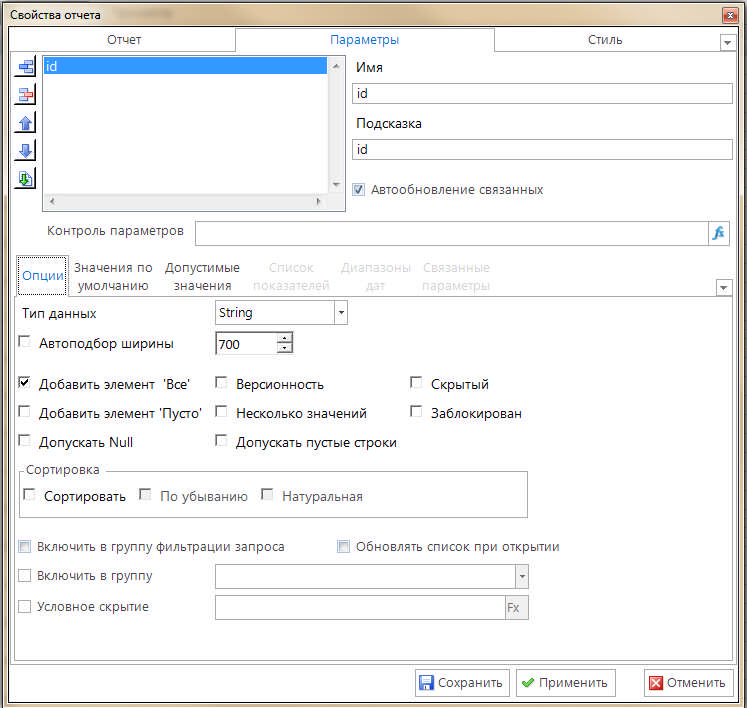Check the Скрытый option
747x708 pixels.
417,384
